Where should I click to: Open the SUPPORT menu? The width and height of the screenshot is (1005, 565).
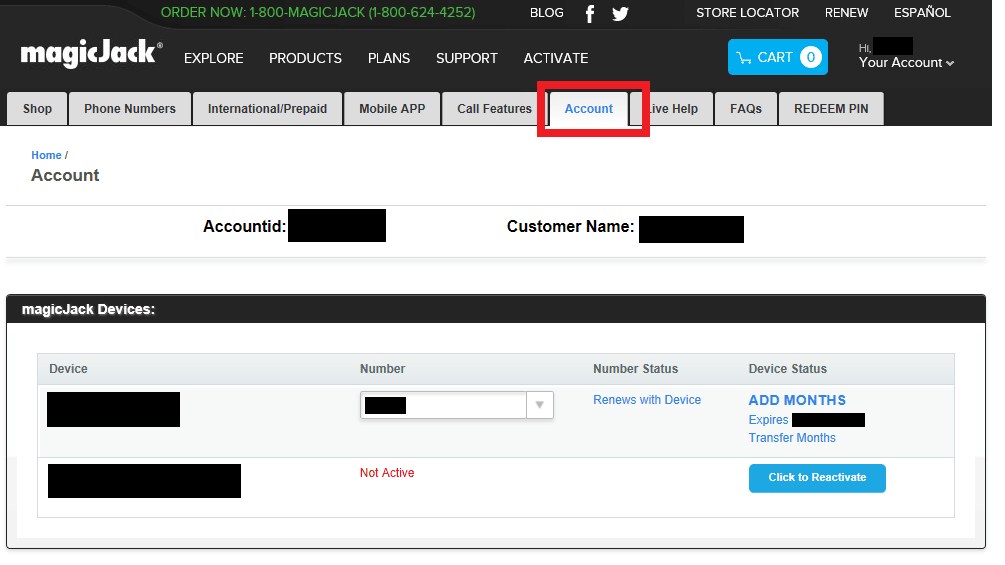(467, 58)
